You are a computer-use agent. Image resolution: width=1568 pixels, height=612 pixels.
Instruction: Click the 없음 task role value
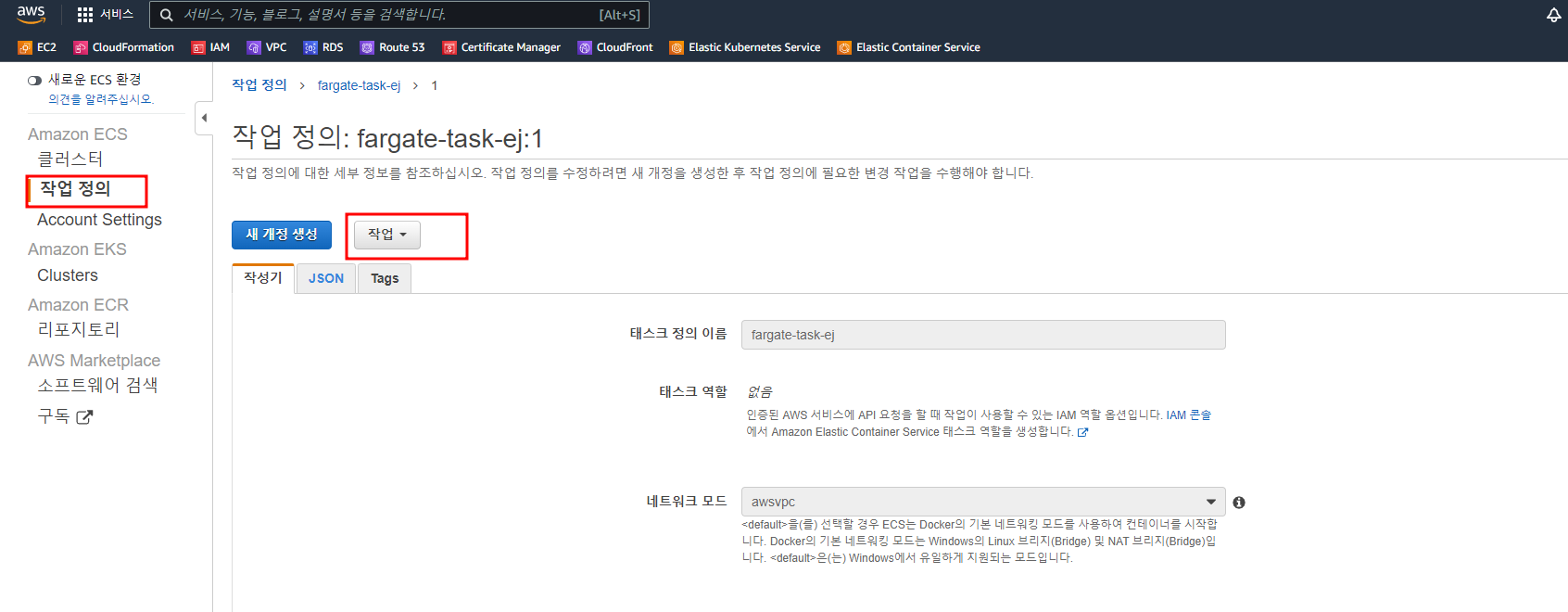pyautogui.click(x=760, y=392)
